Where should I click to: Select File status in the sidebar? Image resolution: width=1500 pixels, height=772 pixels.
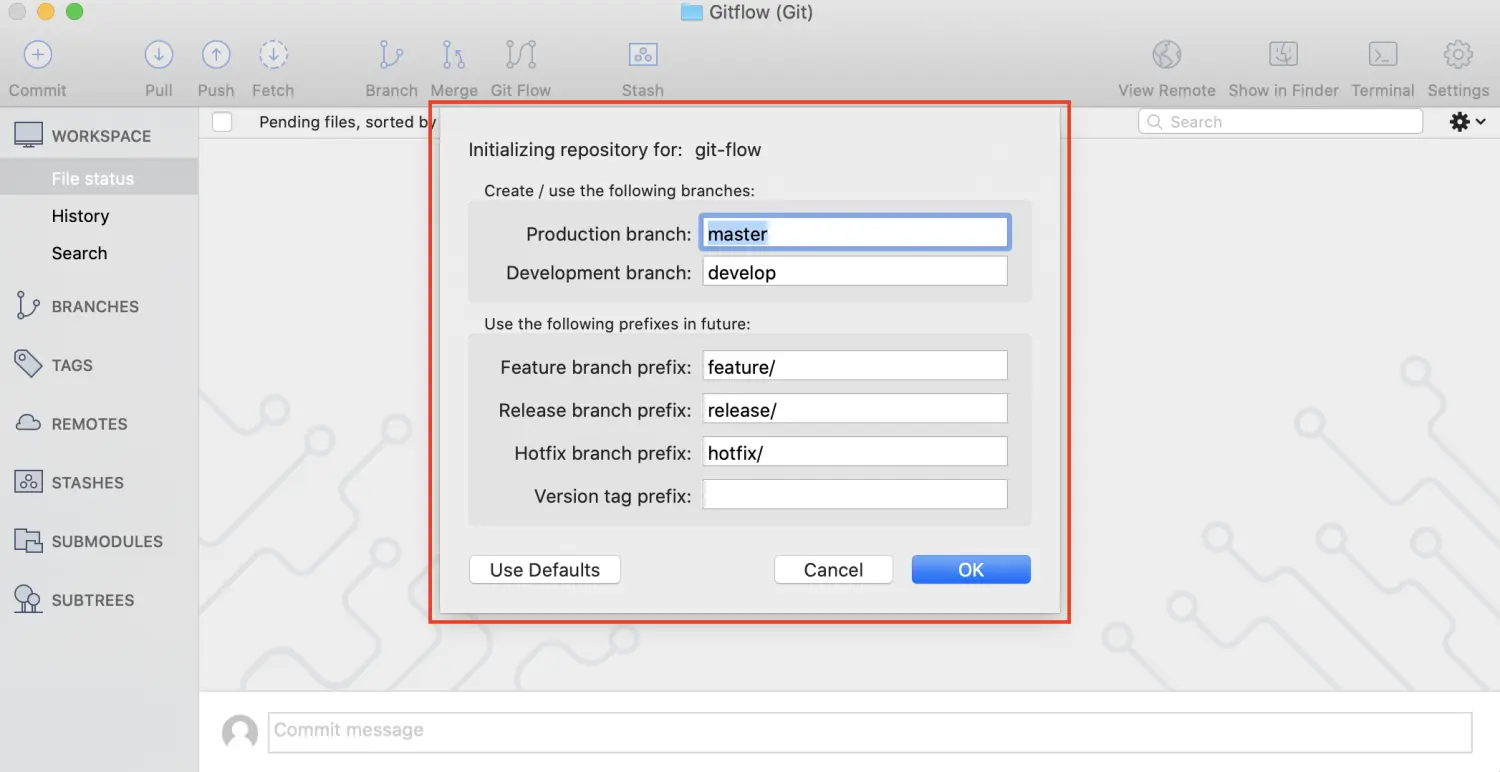coord(93,179)
